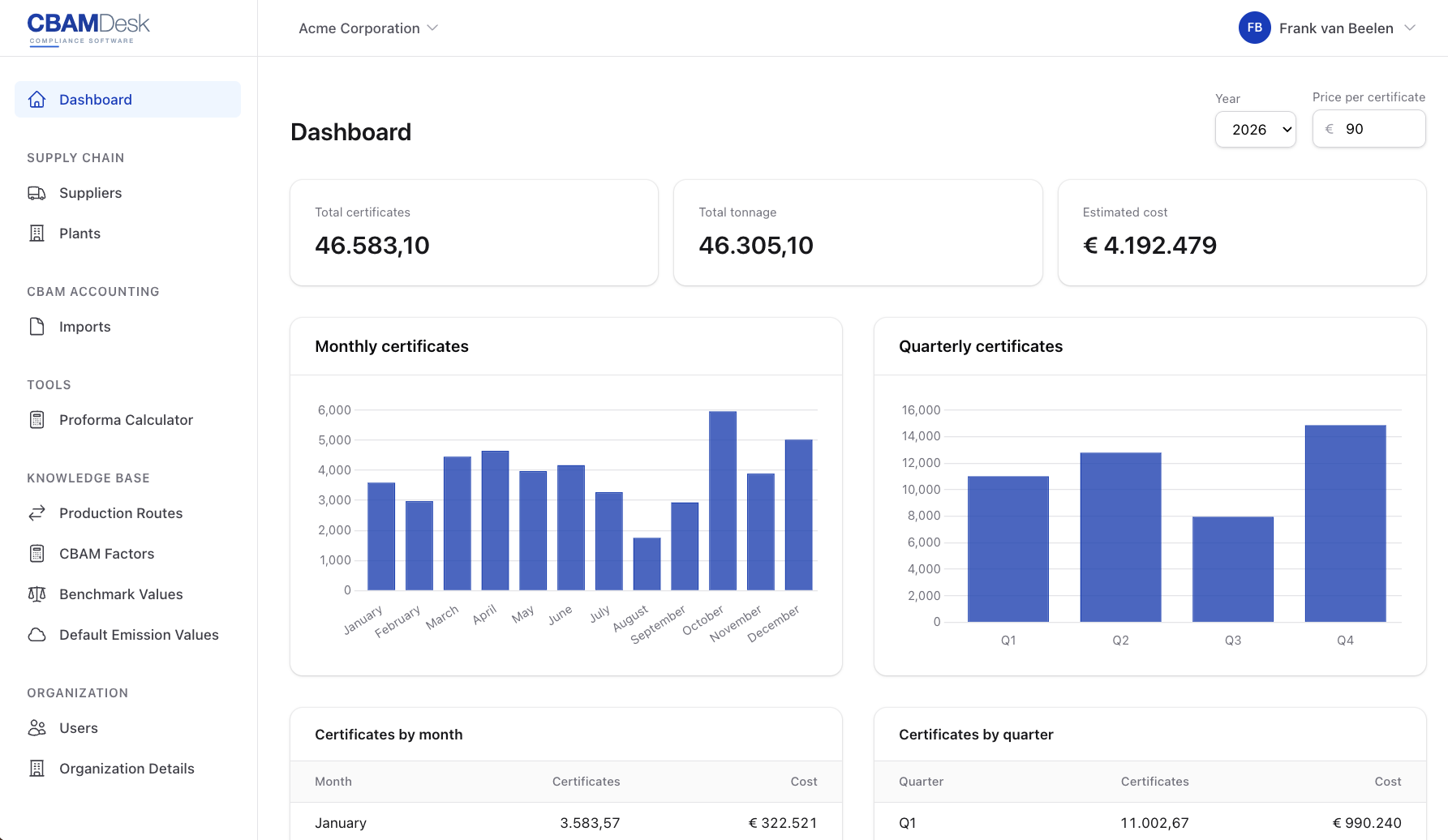Click the Proforma Calculator icon

click(37, 419)
